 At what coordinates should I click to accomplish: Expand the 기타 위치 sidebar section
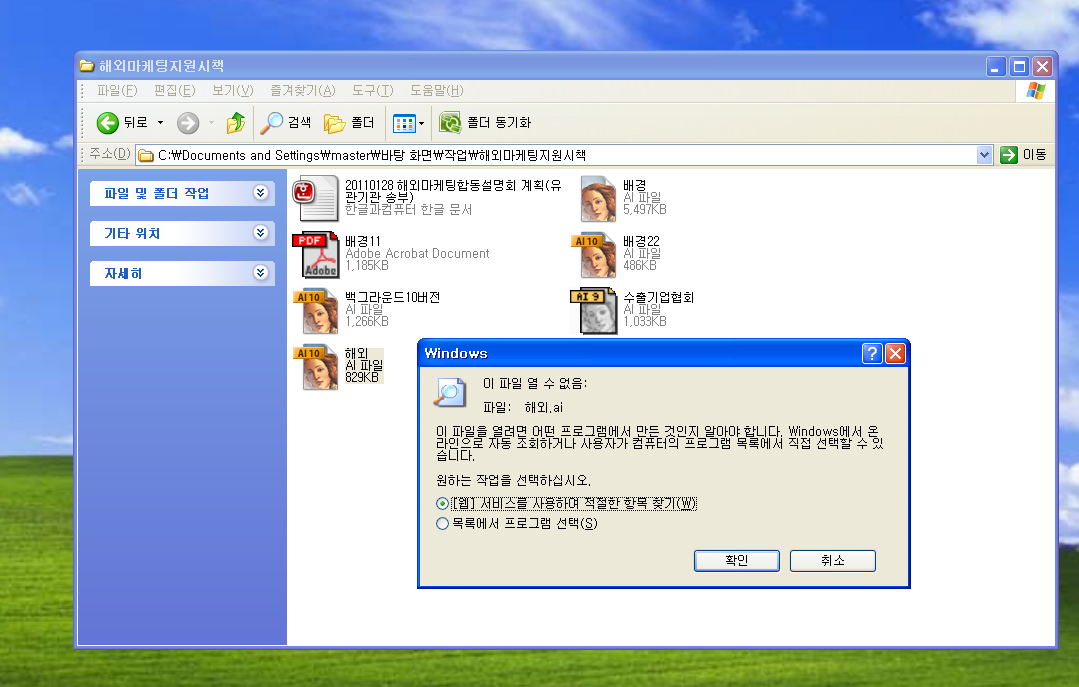[x=261, y=233]
